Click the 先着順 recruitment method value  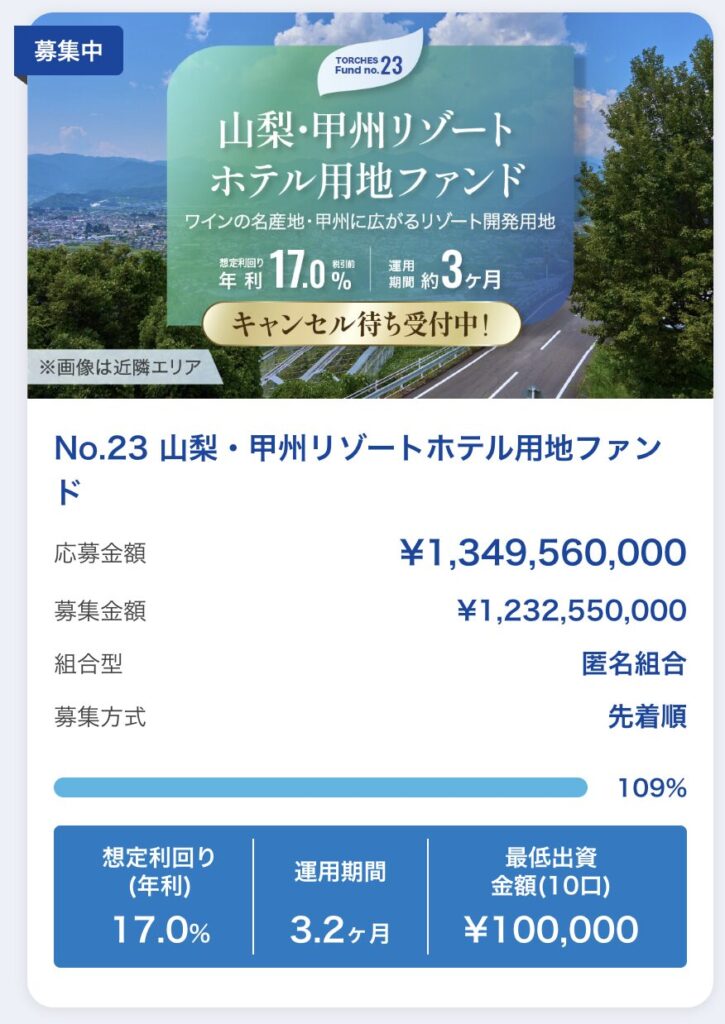pos(647,717)
